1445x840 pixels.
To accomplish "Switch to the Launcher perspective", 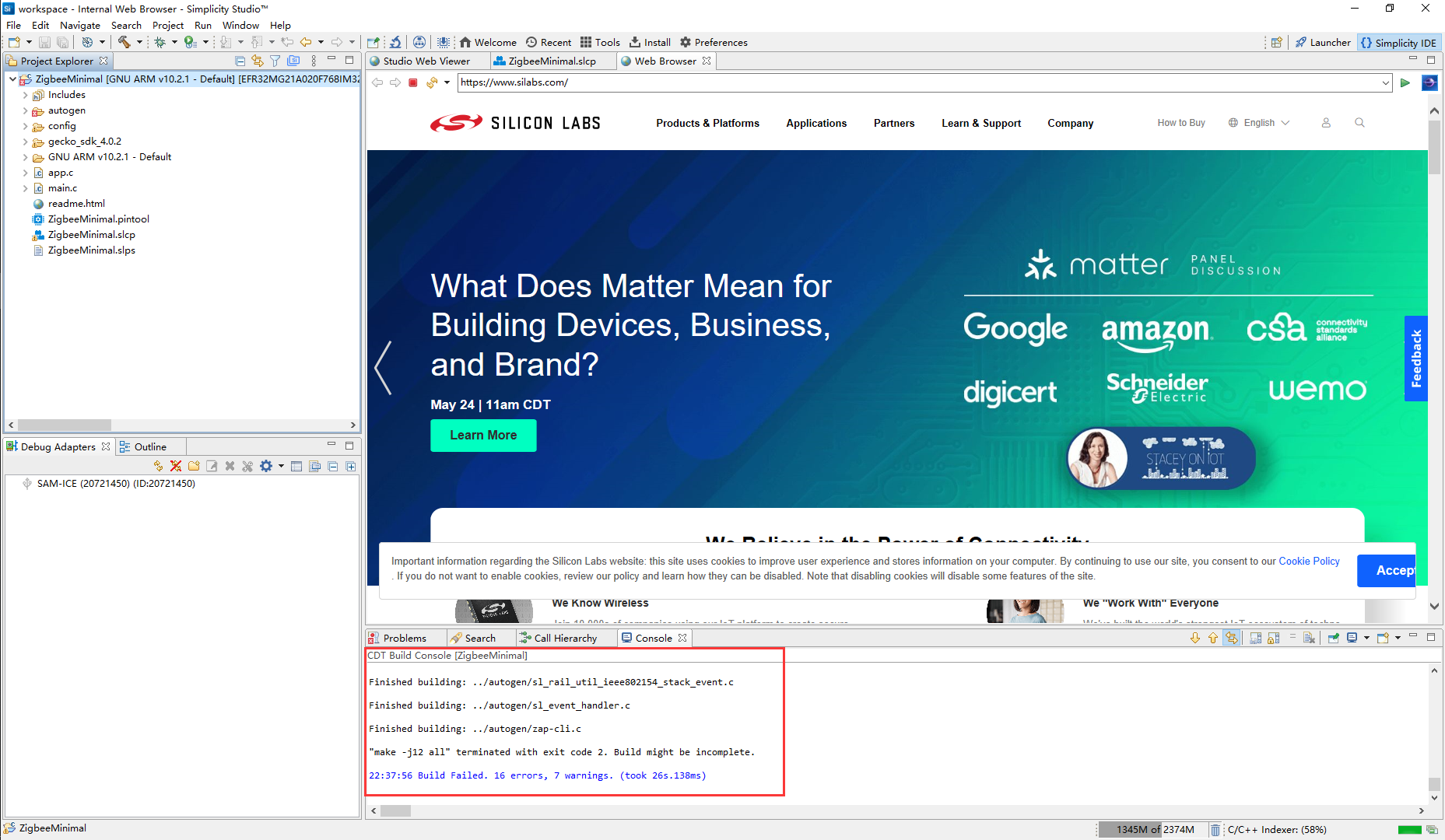I will tap(1323, 43).
